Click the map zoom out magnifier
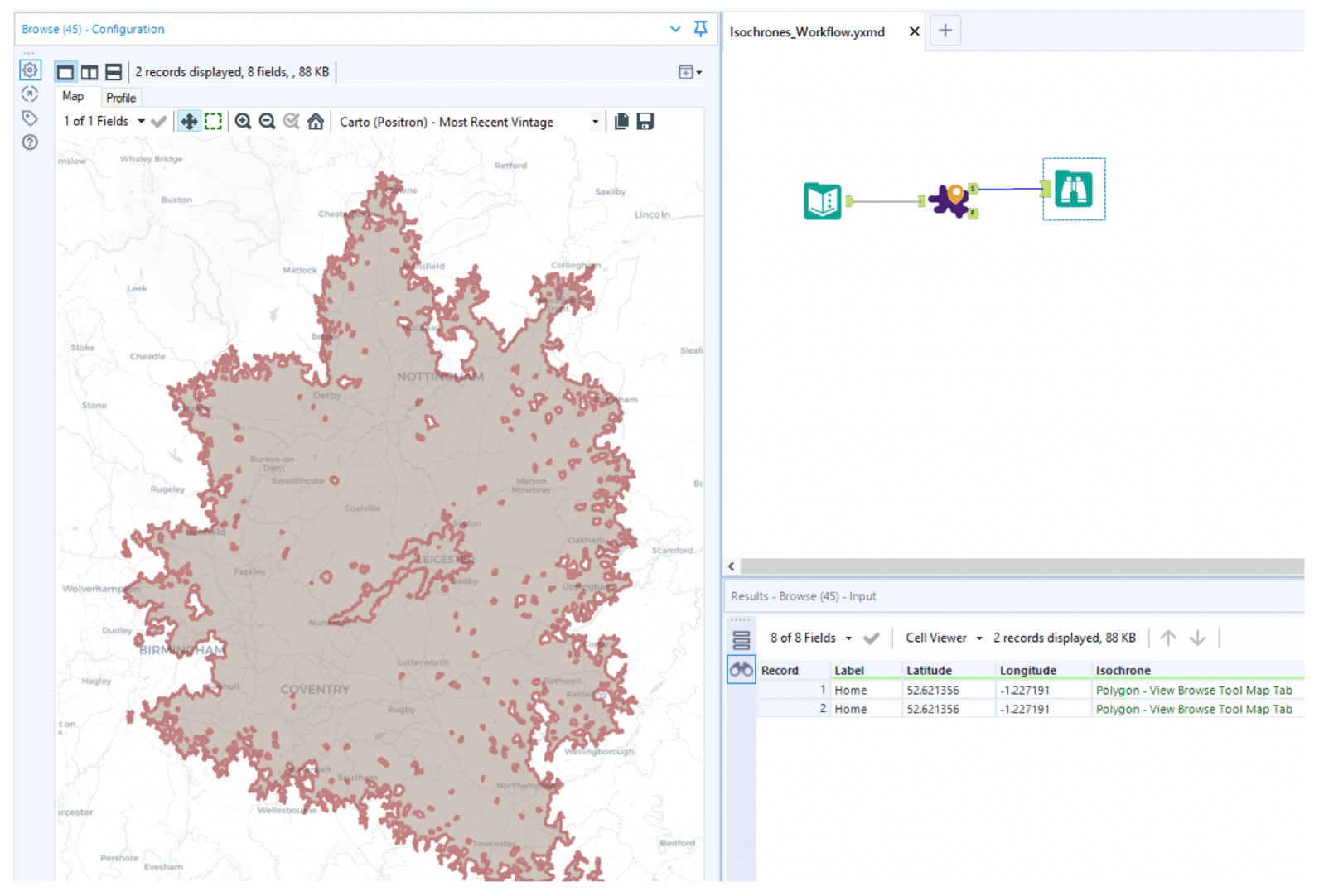 point(267,122)
